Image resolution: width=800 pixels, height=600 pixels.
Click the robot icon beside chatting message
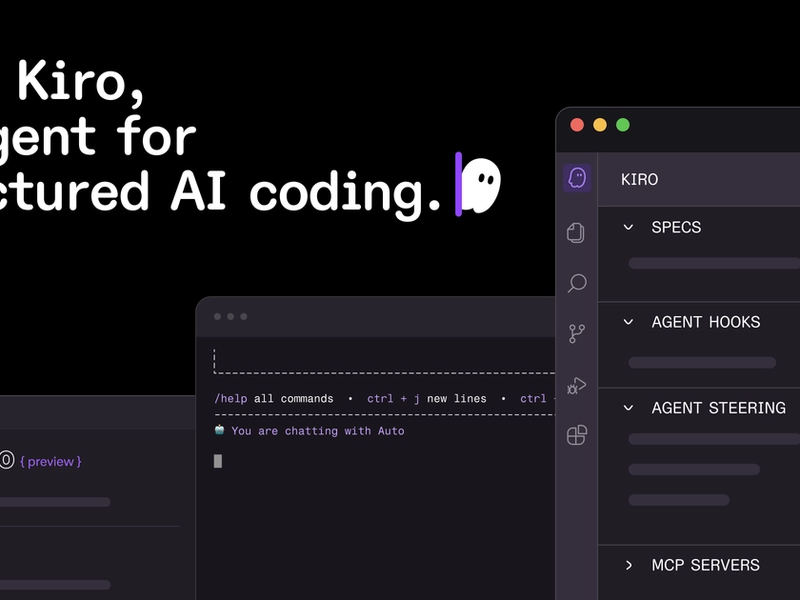219,430
